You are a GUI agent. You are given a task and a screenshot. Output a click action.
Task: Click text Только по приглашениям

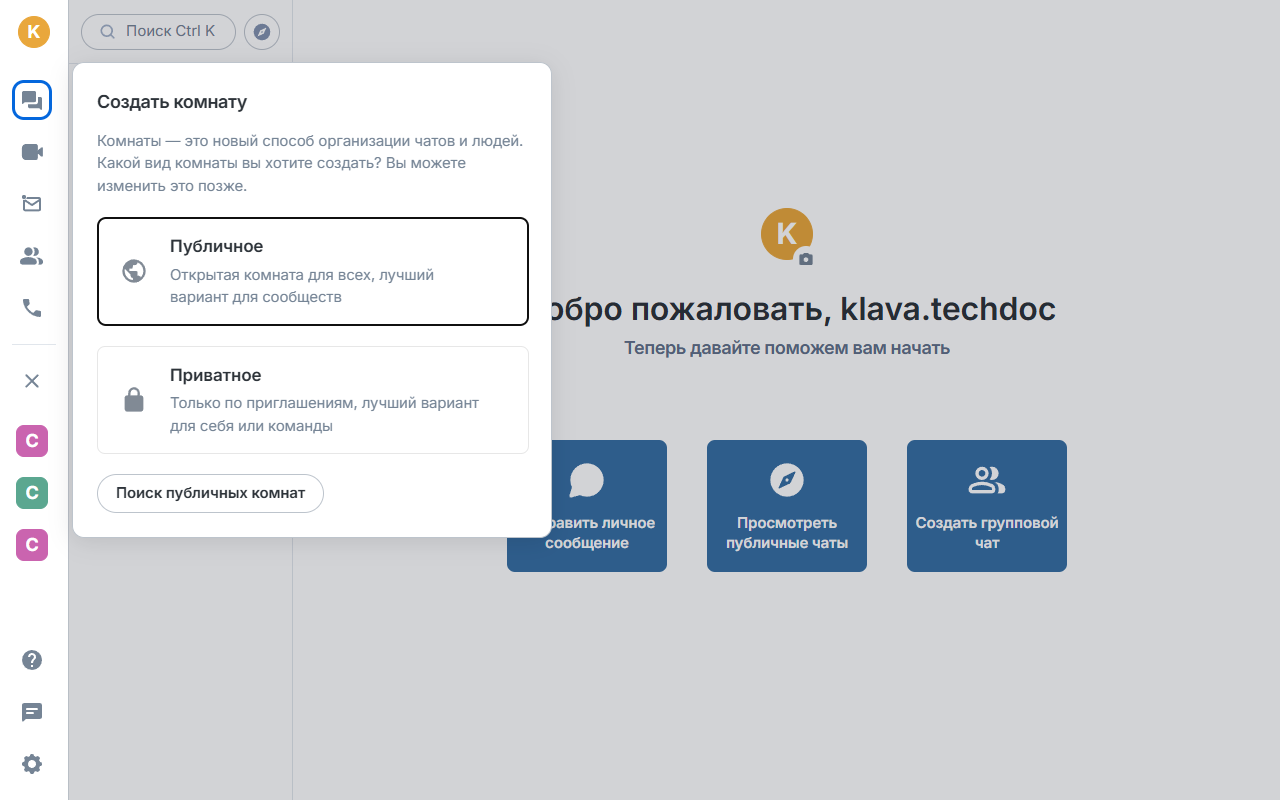click(263, 403)
